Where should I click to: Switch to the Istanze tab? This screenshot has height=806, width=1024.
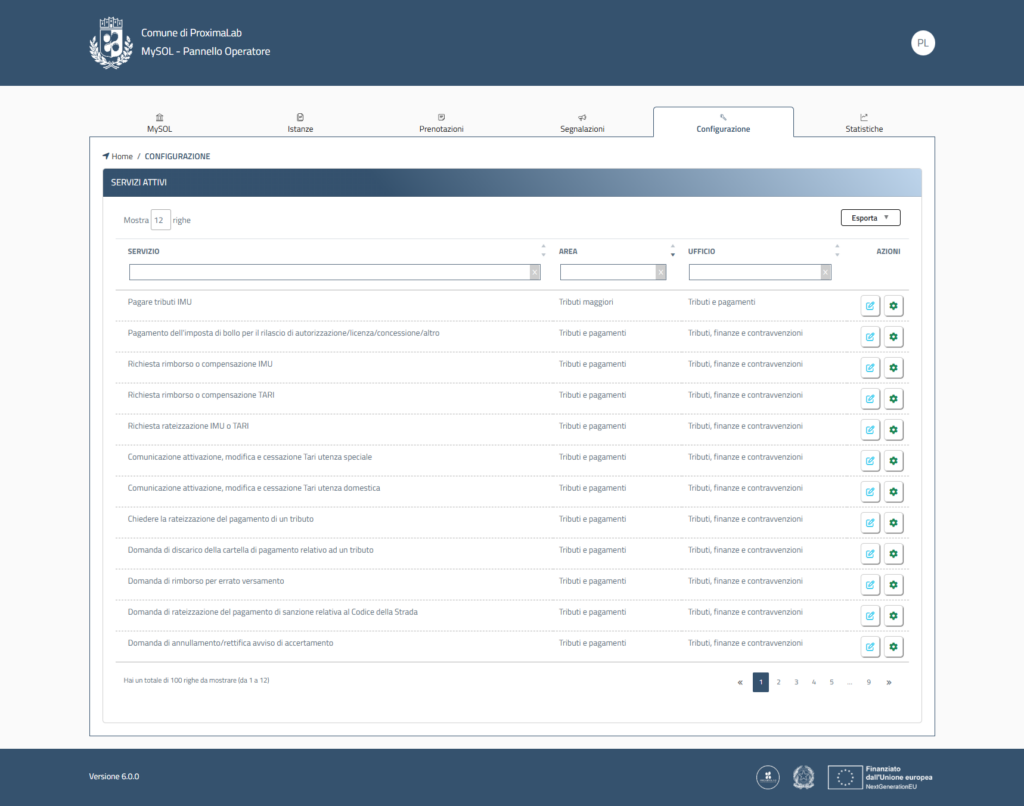coord(300,123)
